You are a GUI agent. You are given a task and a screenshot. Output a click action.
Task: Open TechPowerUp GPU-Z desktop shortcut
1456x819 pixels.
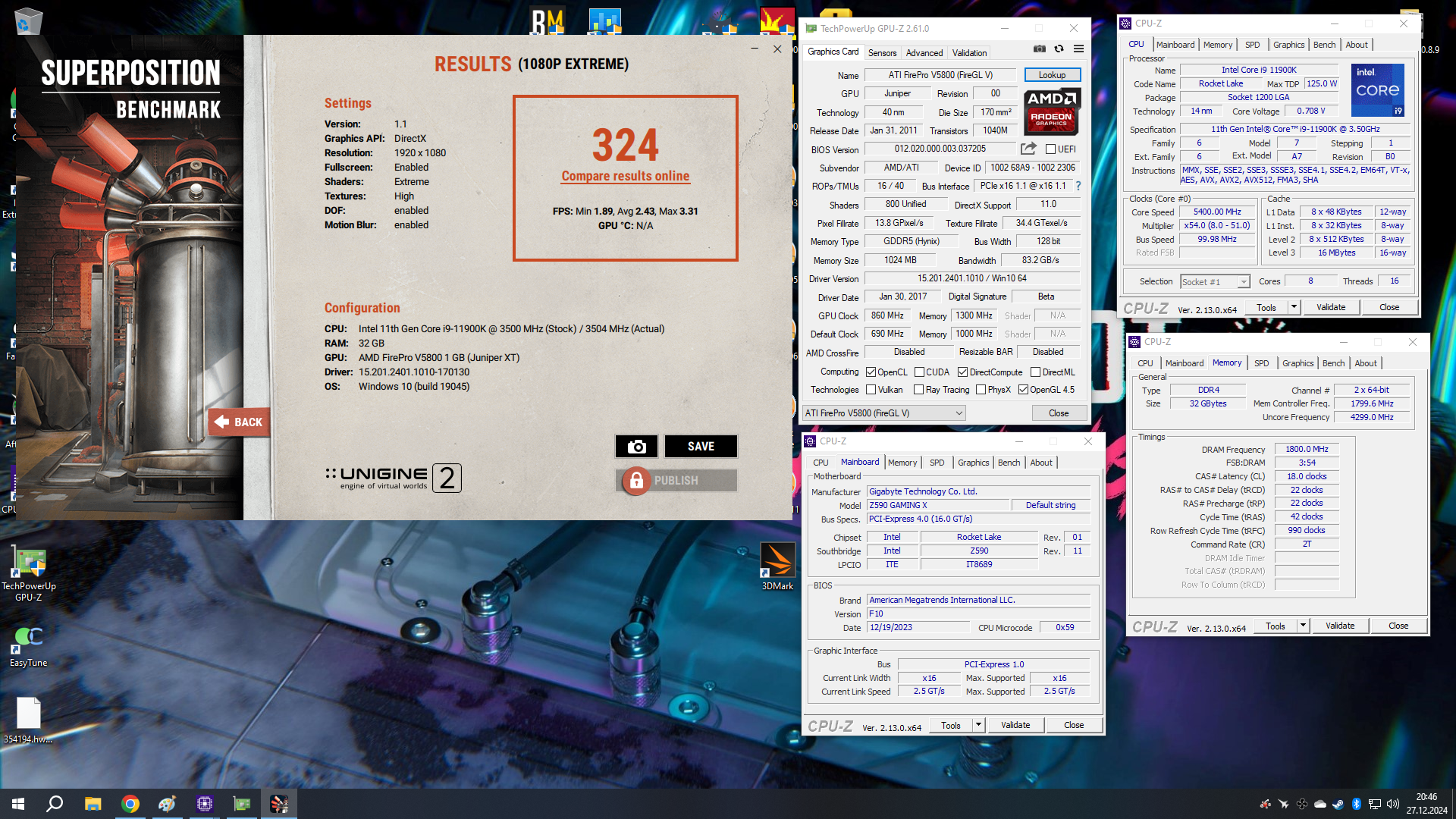pyautogui.click(x=29, y=575)
